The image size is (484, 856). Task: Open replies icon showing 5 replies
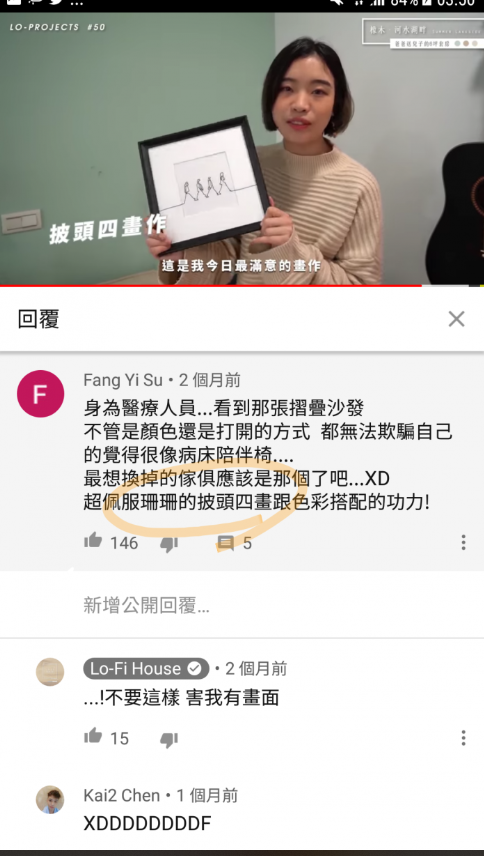(x=225, y=543)
